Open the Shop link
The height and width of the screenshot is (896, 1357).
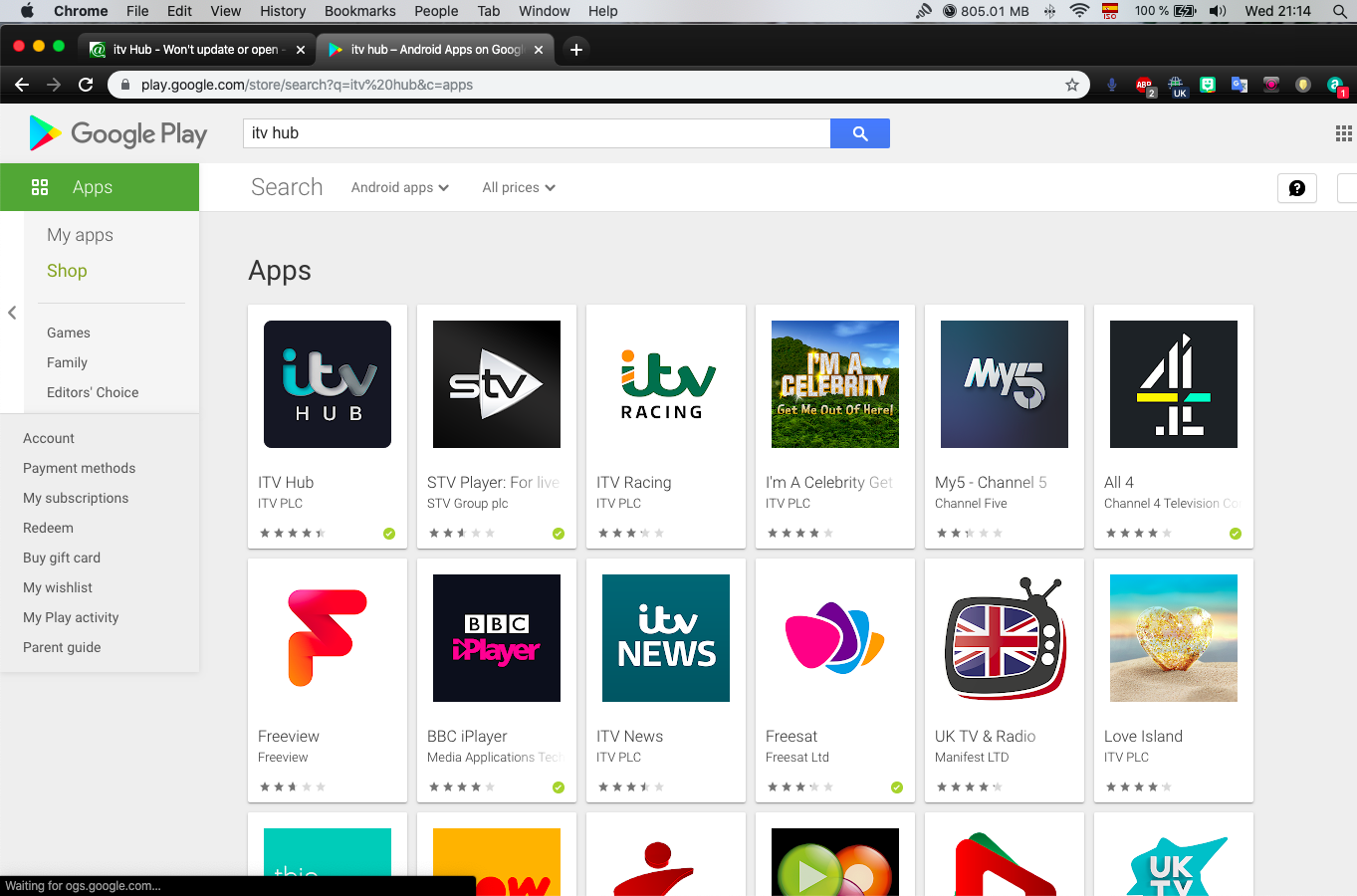(67, 271)
